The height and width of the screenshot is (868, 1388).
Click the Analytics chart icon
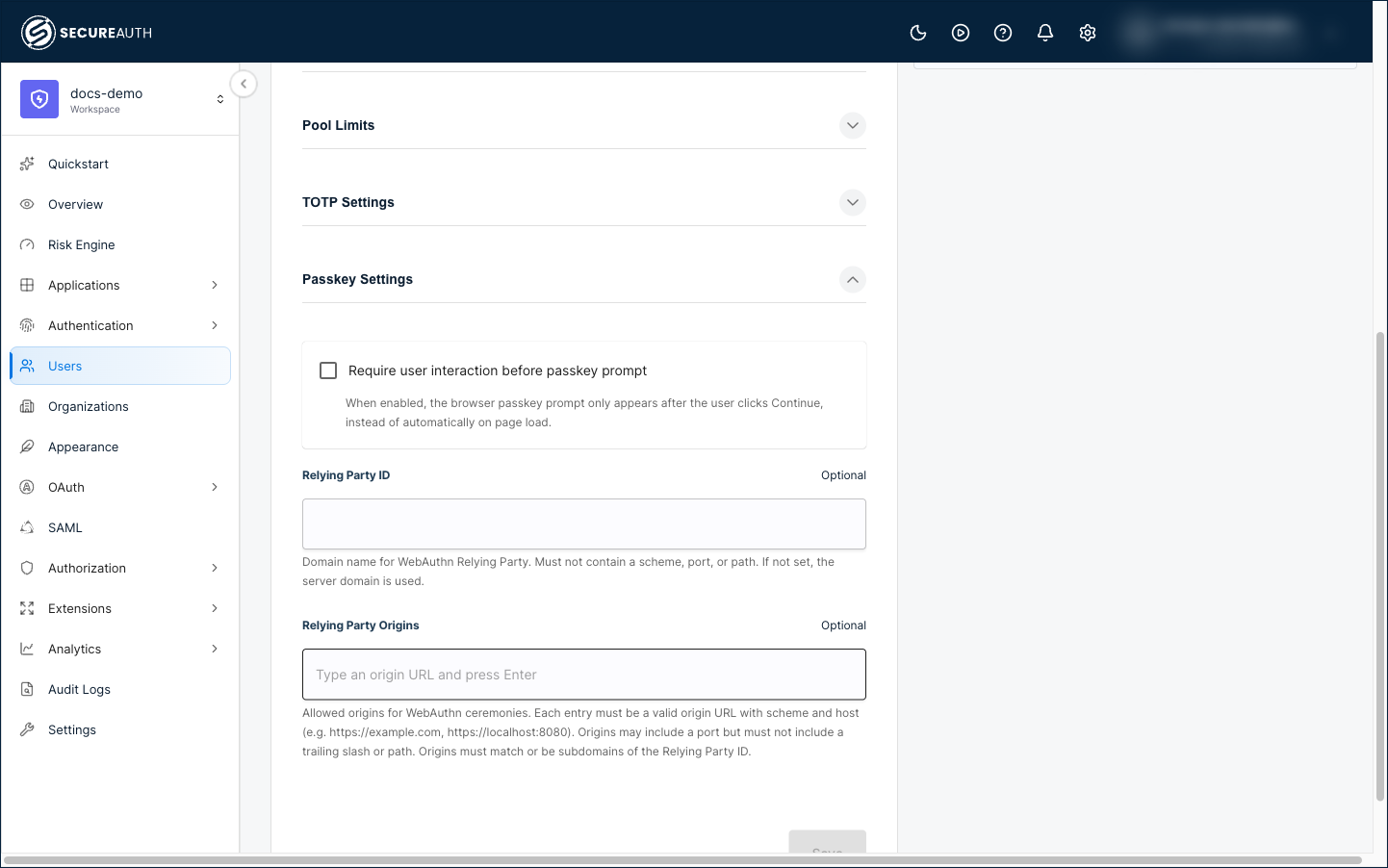[x=27, y=649]
